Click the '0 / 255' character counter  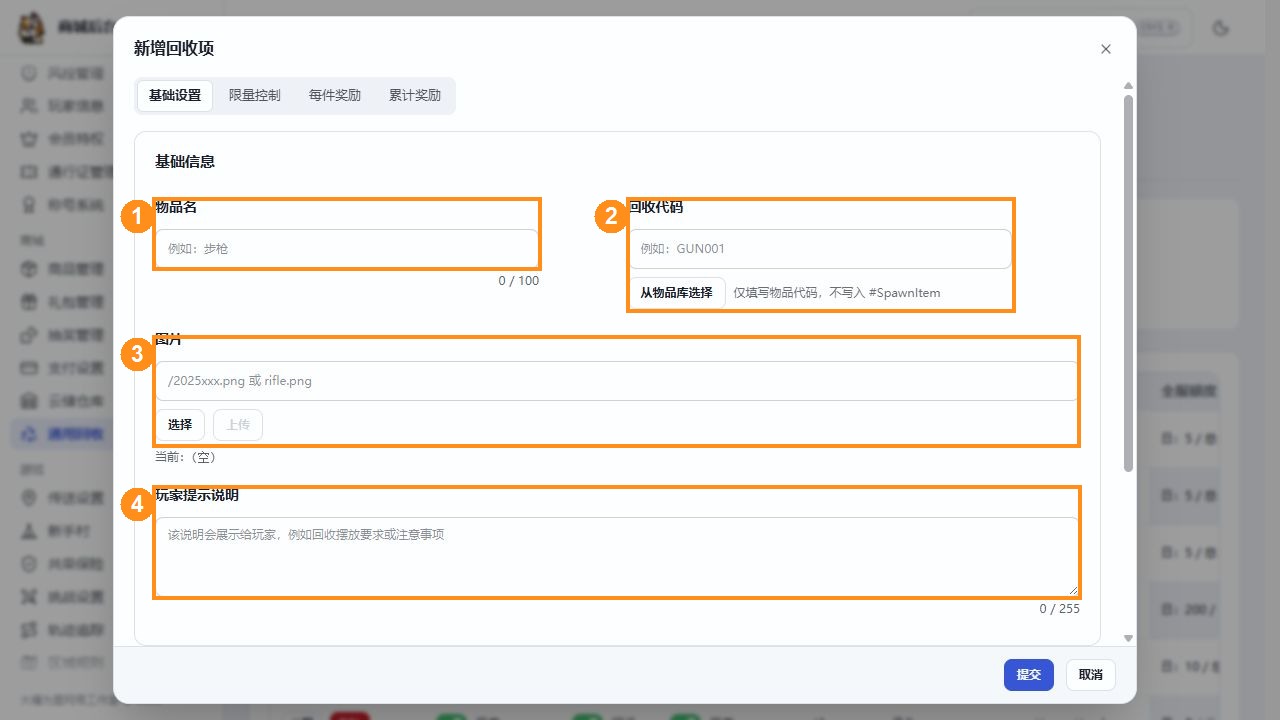pos(1060,609)
